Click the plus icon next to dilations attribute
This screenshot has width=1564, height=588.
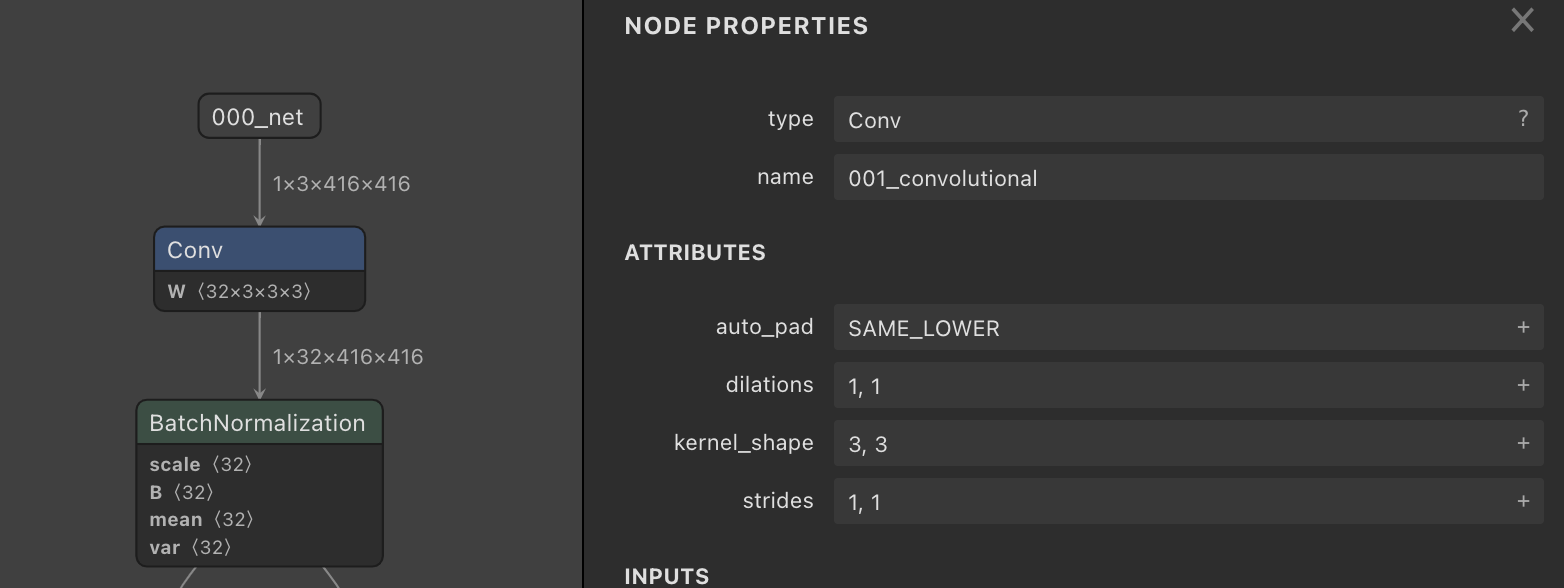1523,385
